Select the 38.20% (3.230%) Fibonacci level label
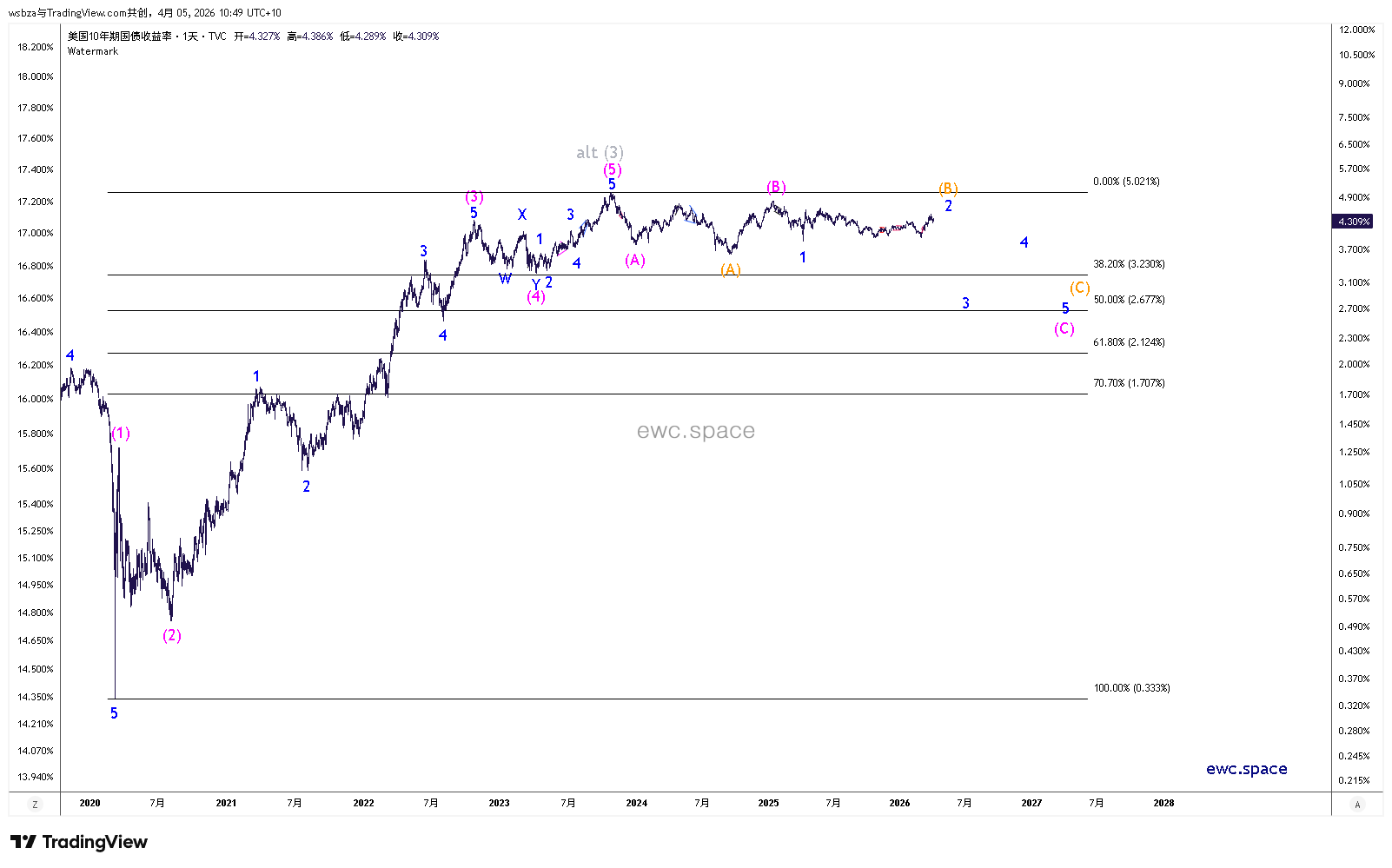 [x=1129, y=264]
